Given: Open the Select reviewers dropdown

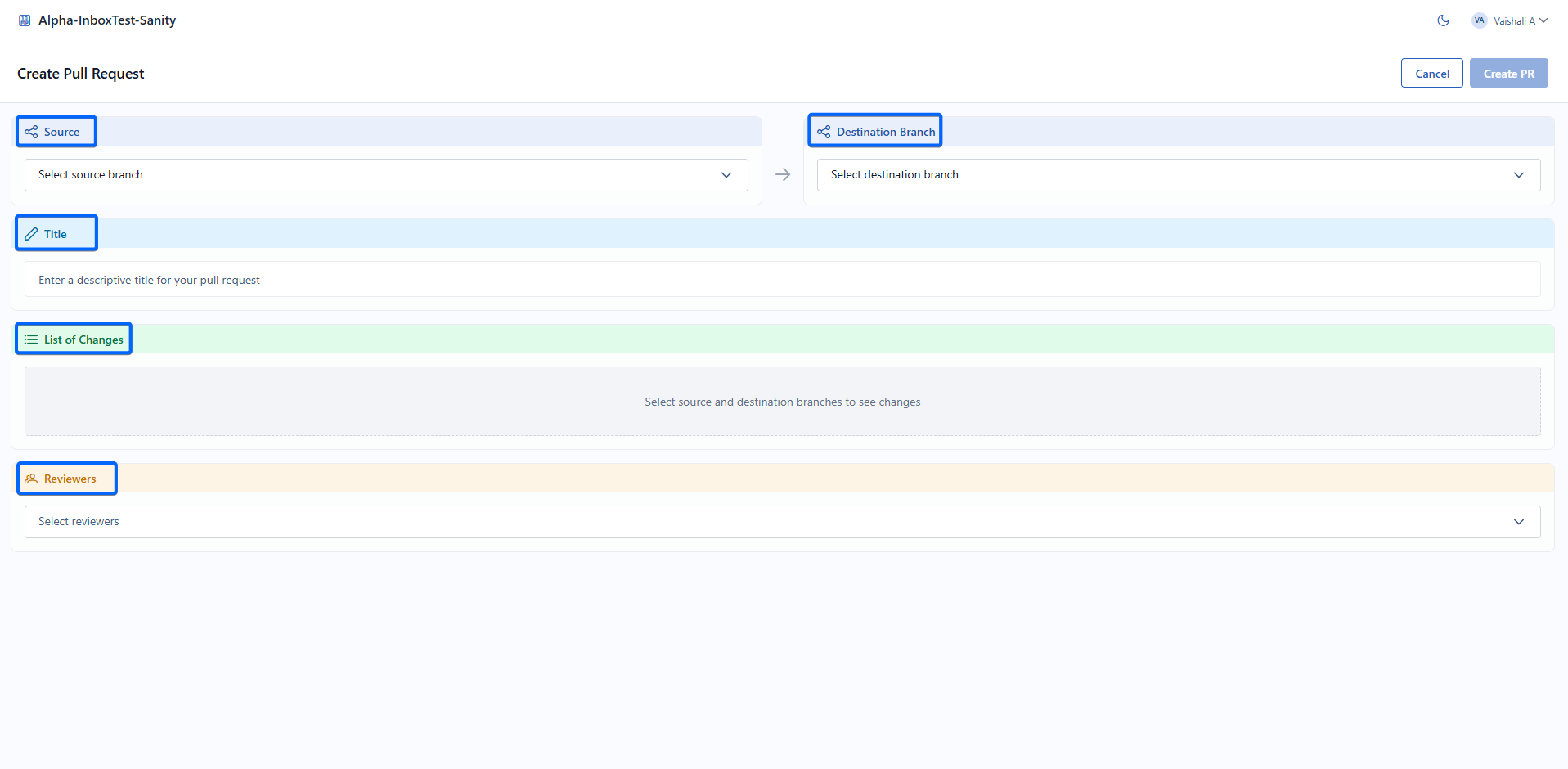Looking at the screenshot, I should pyautogui.click(x=783, y=522).
